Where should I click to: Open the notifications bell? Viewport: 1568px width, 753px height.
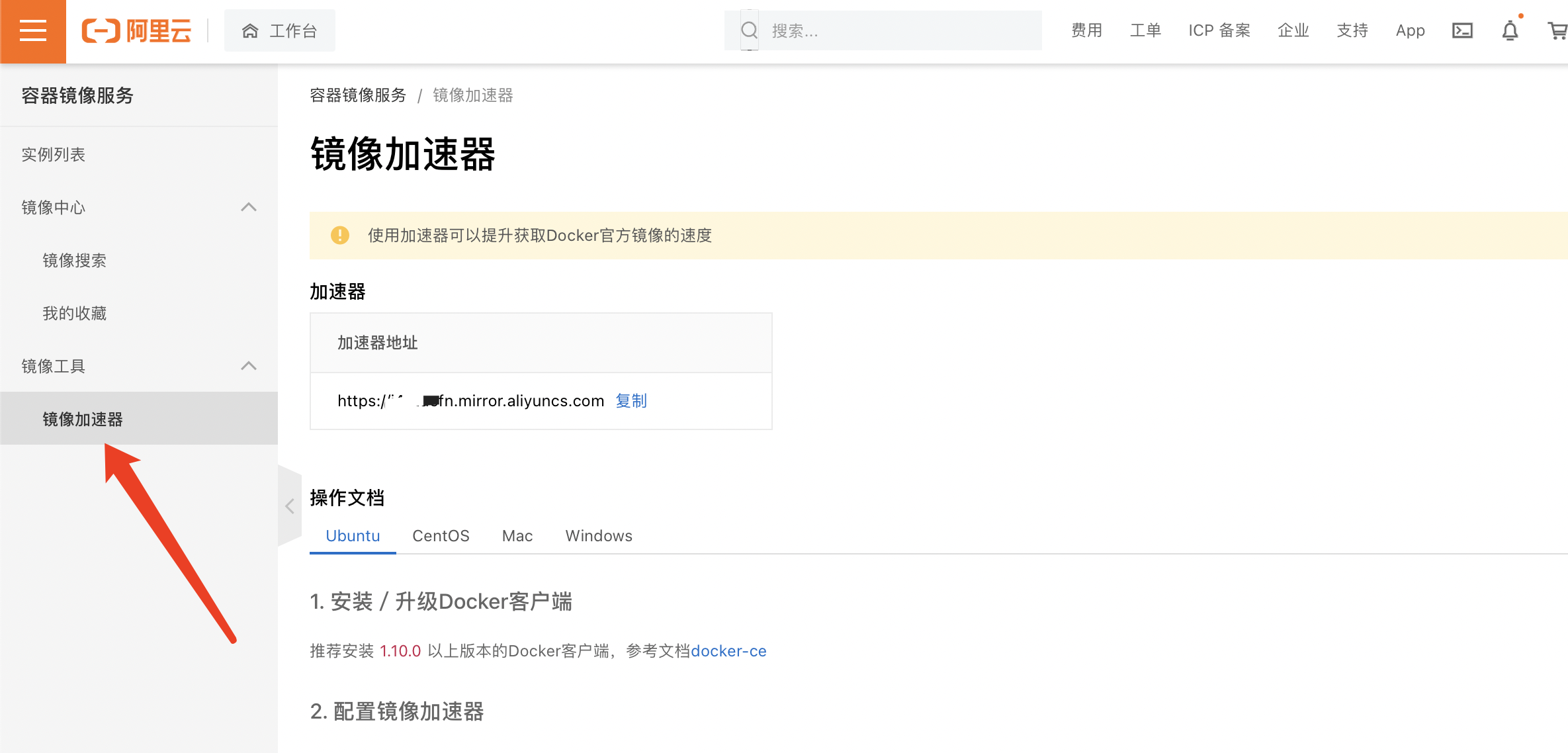pyautogui.click(x=1510, y=30)
